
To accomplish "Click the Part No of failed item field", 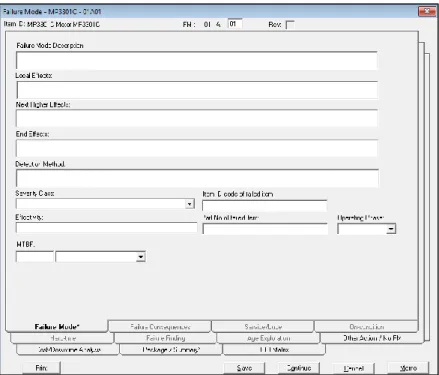I will pyautogui.click(x=265, y=229).
